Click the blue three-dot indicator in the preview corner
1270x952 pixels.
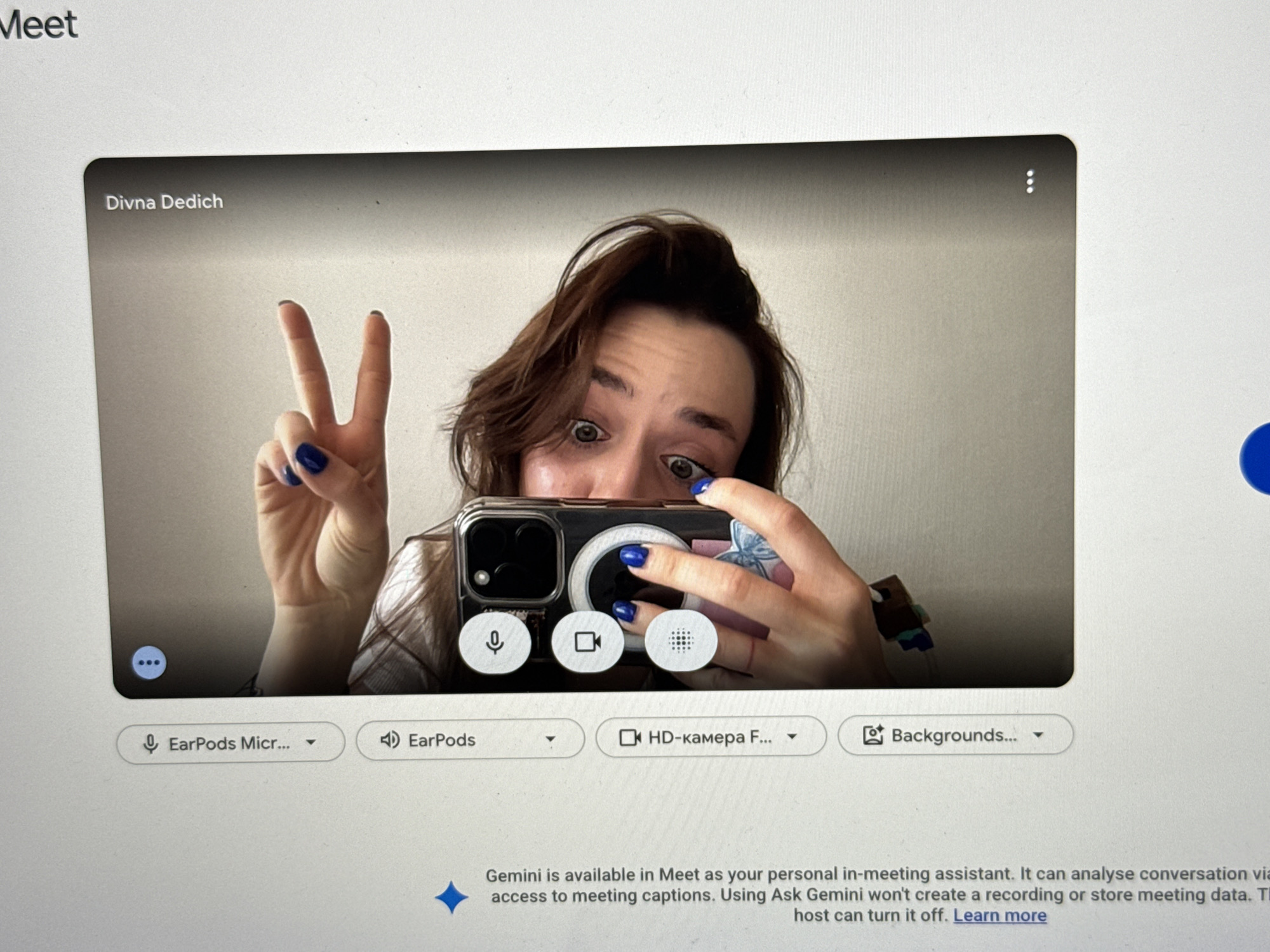coord(149,663)
